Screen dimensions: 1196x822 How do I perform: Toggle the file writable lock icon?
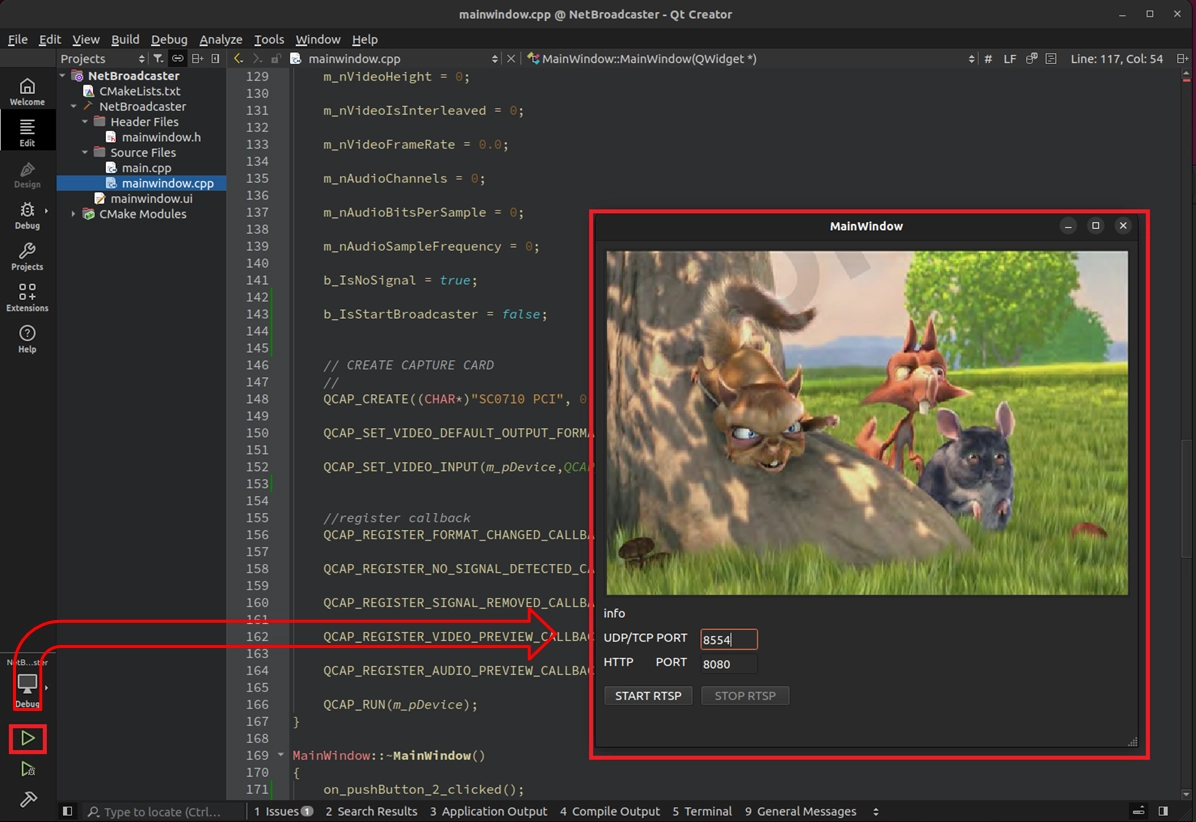click(x=275, y=58)
